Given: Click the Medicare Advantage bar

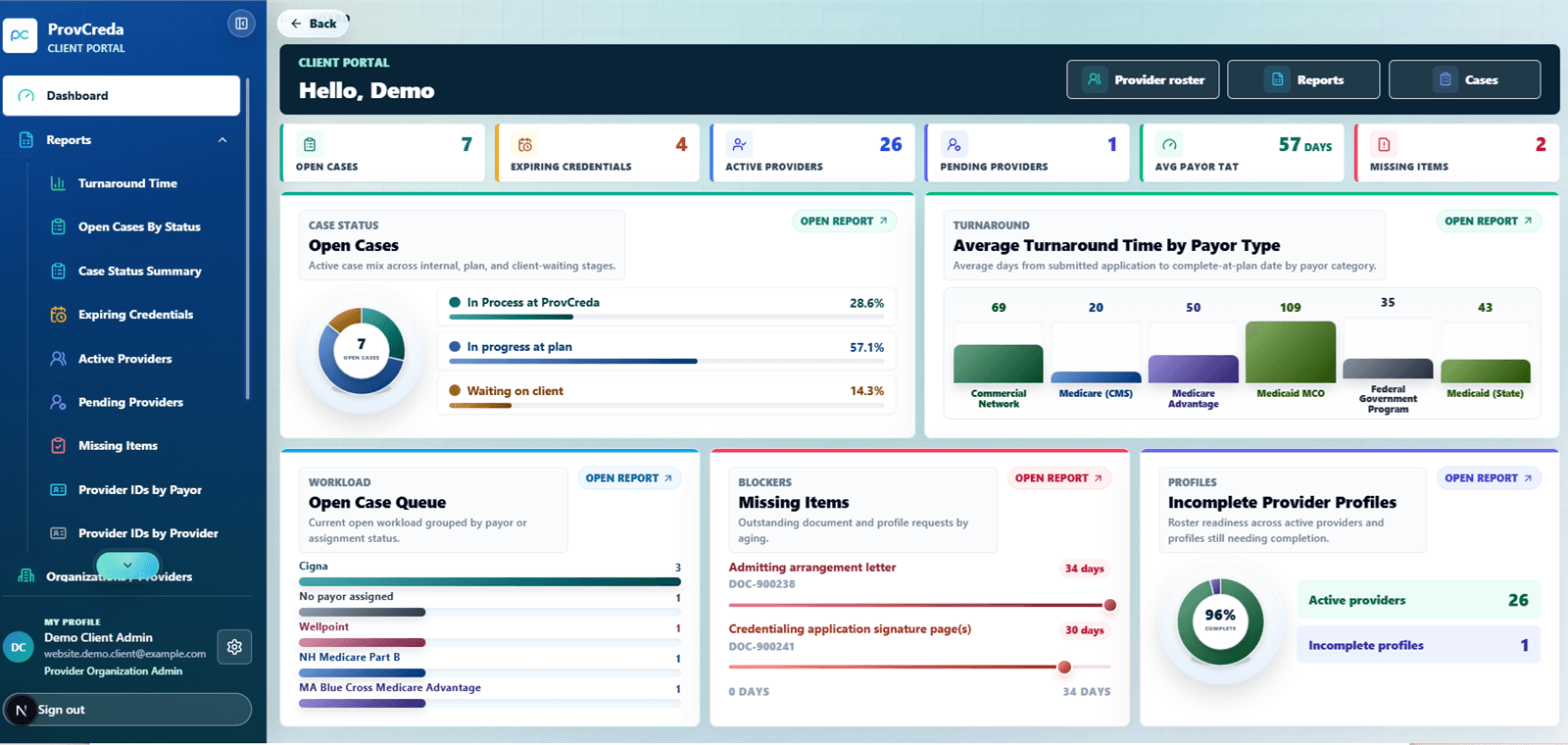Looking at the screenshot, I should coord(1193,369).
